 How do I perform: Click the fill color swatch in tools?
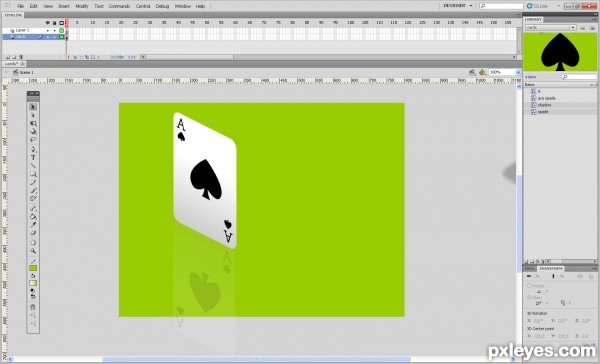pos(33,283)
